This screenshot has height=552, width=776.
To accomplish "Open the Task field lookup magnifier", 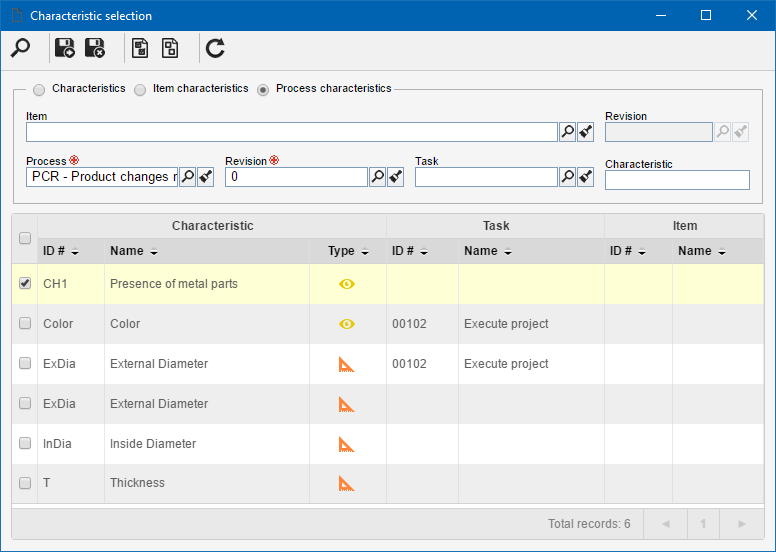I will [x=568, y=177].
